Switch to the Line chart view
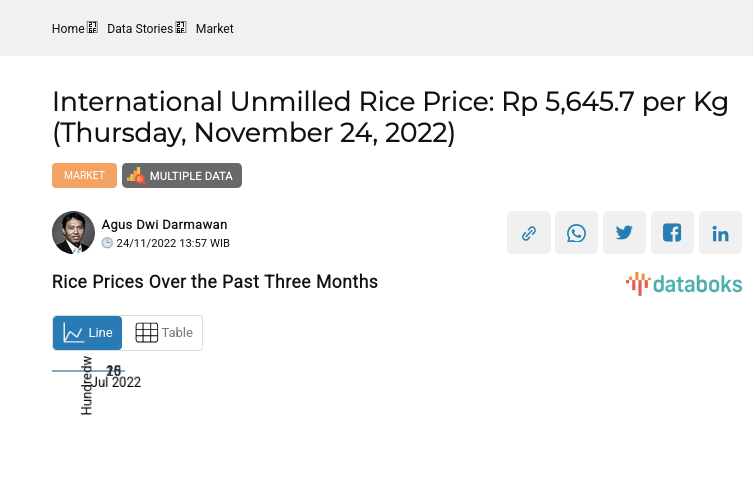The width and height of the screenshot is (753, 498). coord(88,333)
